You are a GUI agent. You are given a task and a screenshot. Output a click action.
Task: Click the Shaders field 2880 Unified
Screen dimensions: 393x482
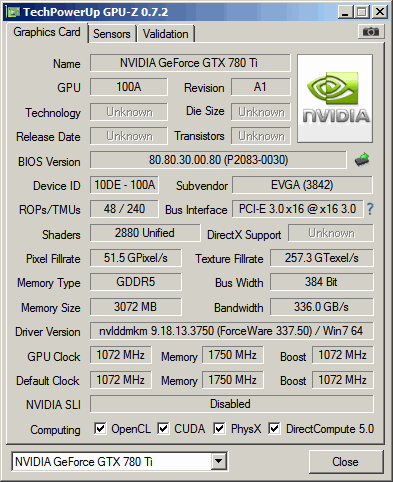(145, 233)
